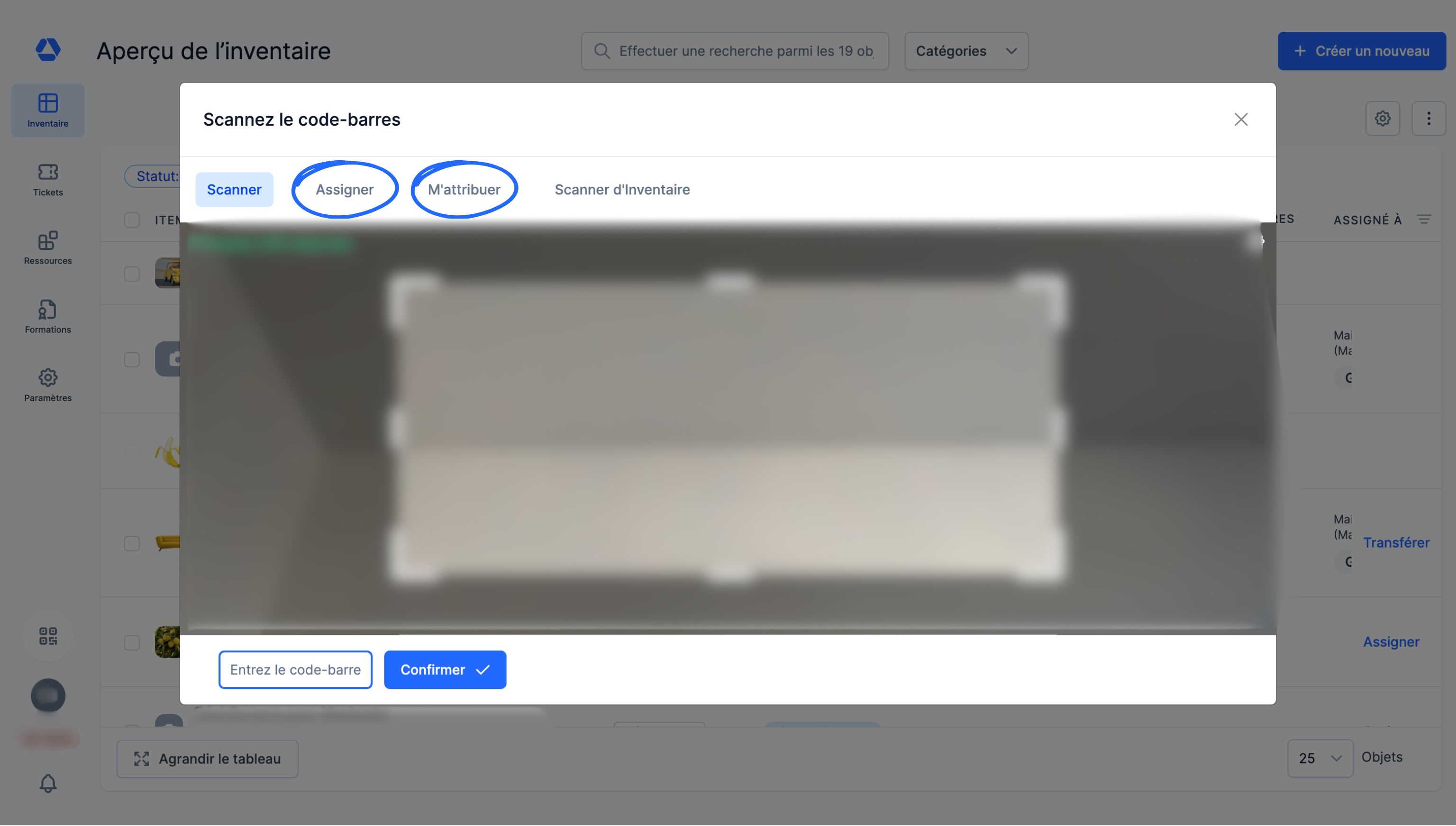Viewport: 1456px width, 826px height.
Task: Expand the Catégories dropdown
Action: click(x=966, y=51)
